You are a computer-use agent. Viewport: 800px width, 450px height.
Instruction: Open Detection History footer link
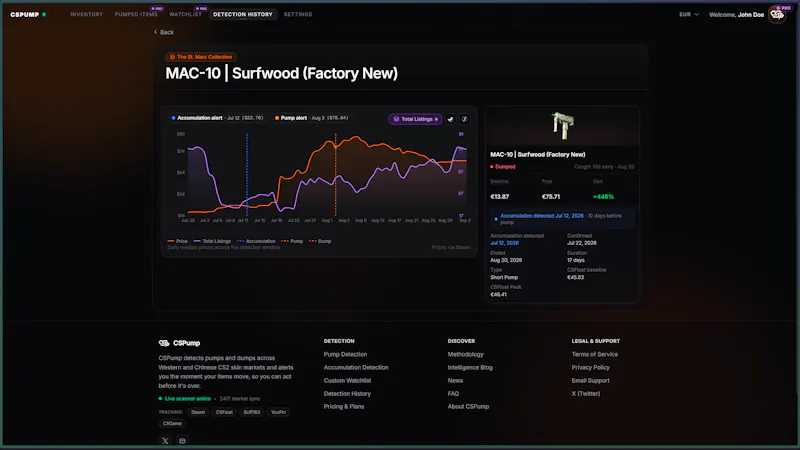click(347, 393)
